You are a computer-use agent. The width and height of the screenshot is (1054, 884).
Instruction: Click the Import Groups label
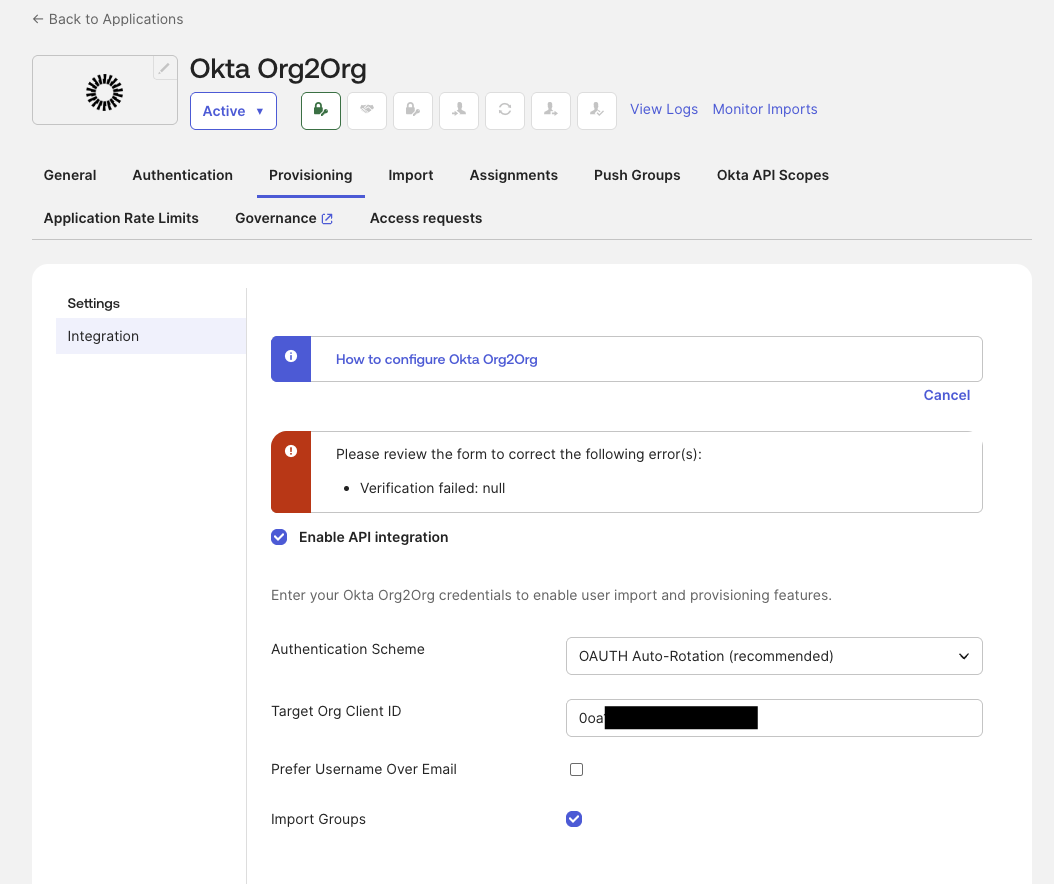coord(319,819)
